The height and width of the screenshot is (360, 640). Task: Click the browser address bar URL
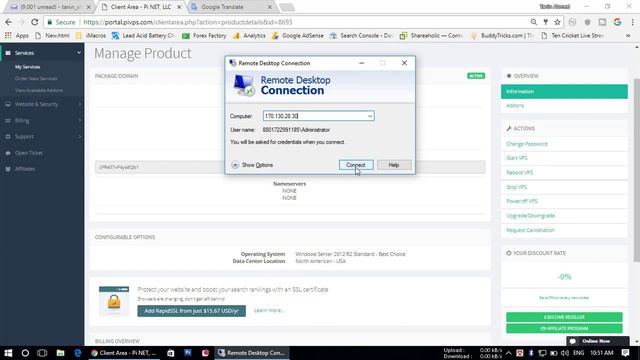point(188,22)
